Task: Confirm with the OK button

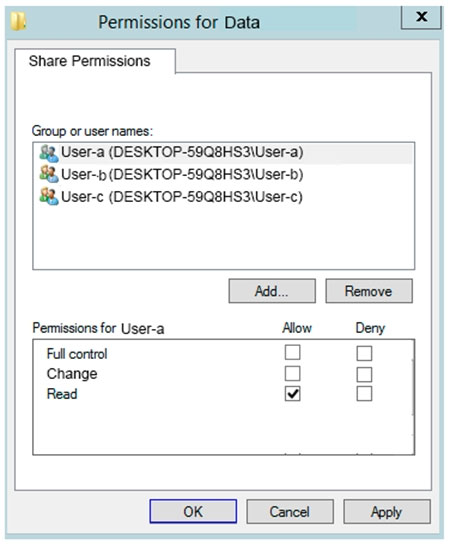Action: pyautogui.click(x=193, y=511)
